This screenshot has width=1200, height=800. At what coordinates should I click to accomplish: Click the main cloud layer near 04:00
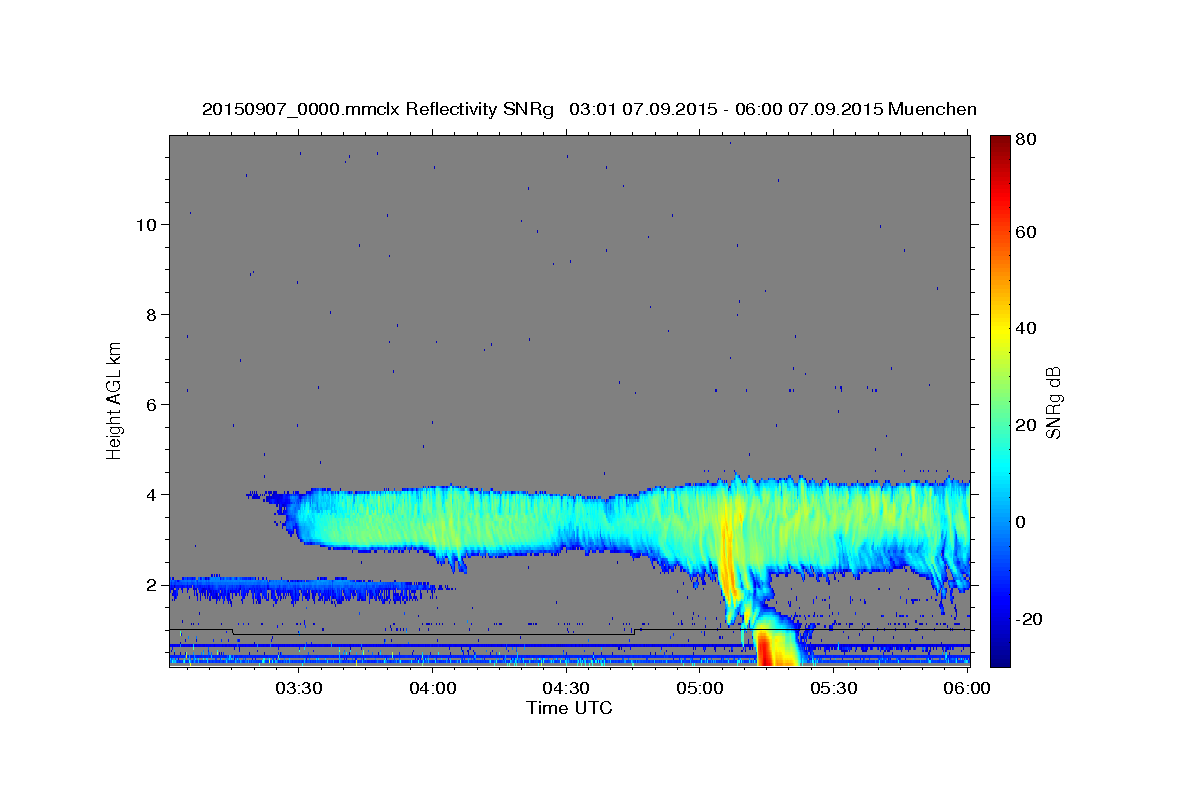click(x=433, y=520)
